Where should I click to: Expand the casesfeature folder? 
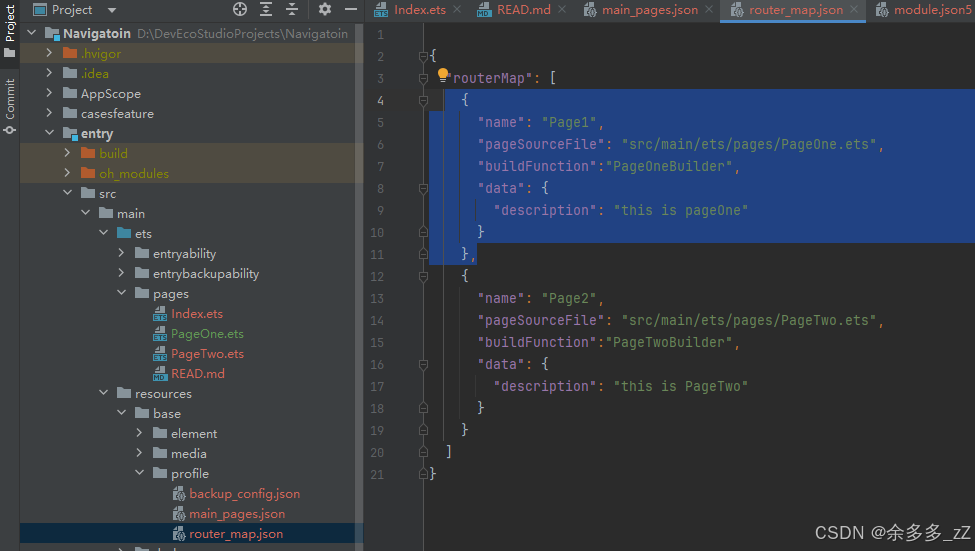click(x=49, y=113)
